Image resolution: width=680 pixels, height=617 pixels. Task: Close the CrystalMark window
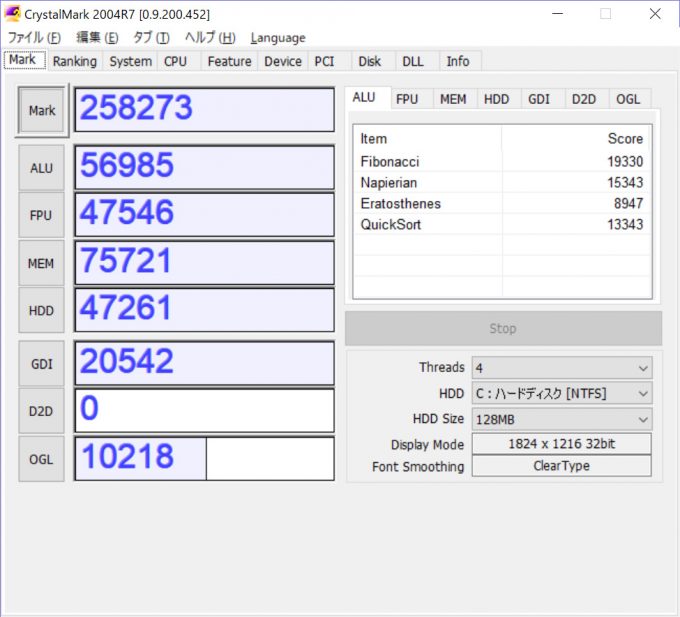655,14
